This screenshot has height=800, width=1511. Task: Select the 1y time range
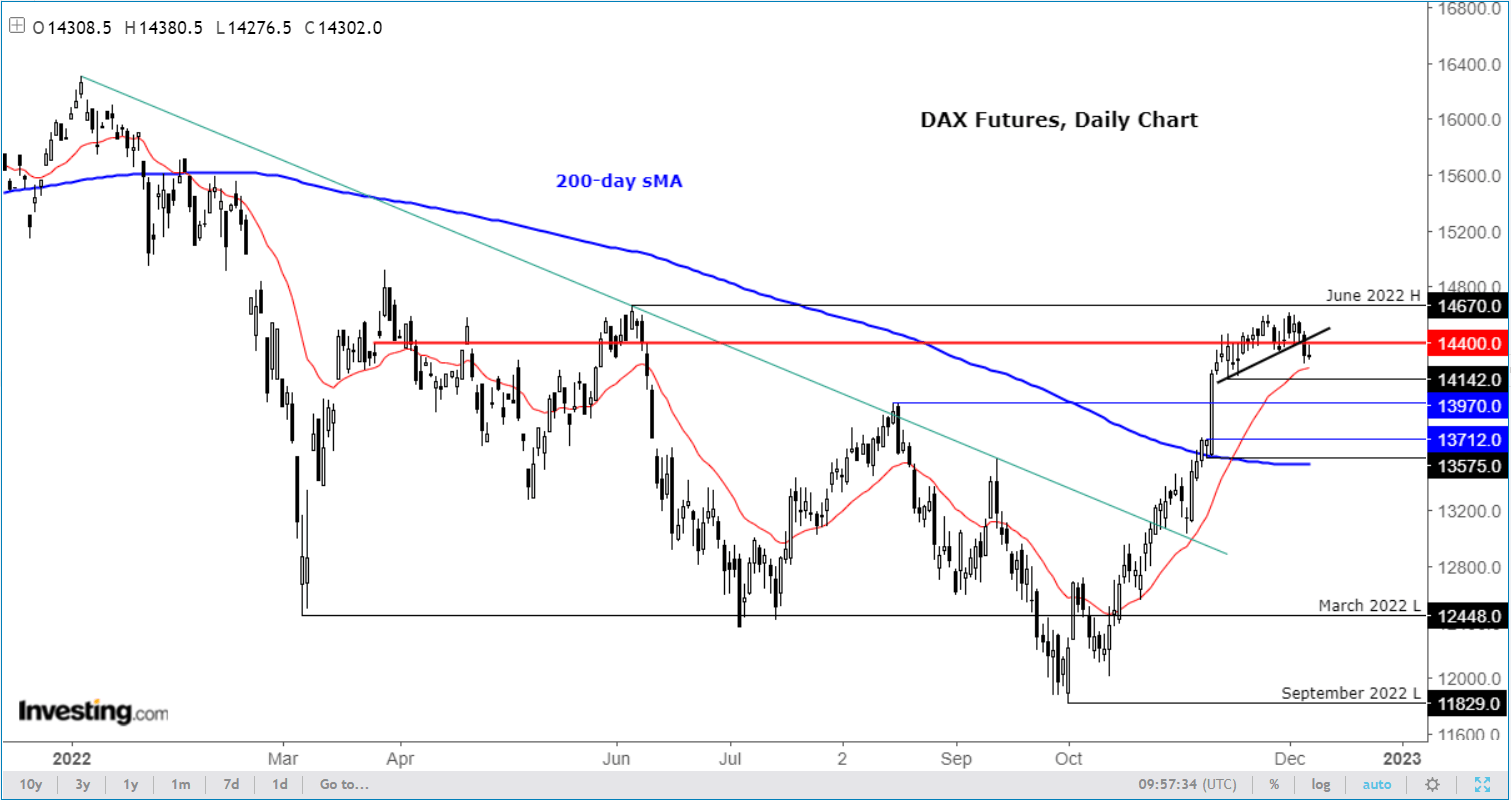130,785
